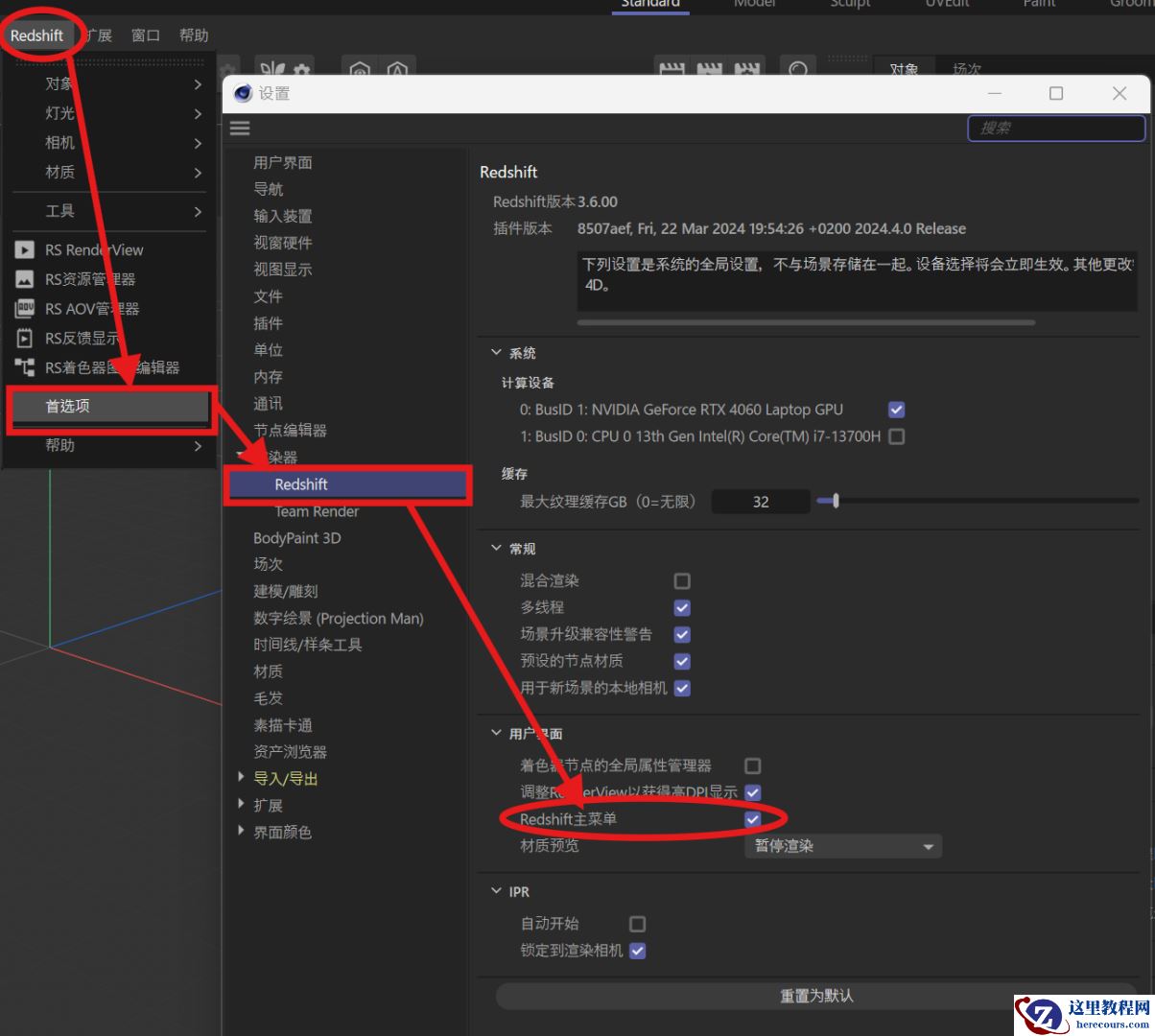The image size is (1155, 1036).
Task: Enable the 混合渲染 checkbox
Action: click(x=681, y=580)
